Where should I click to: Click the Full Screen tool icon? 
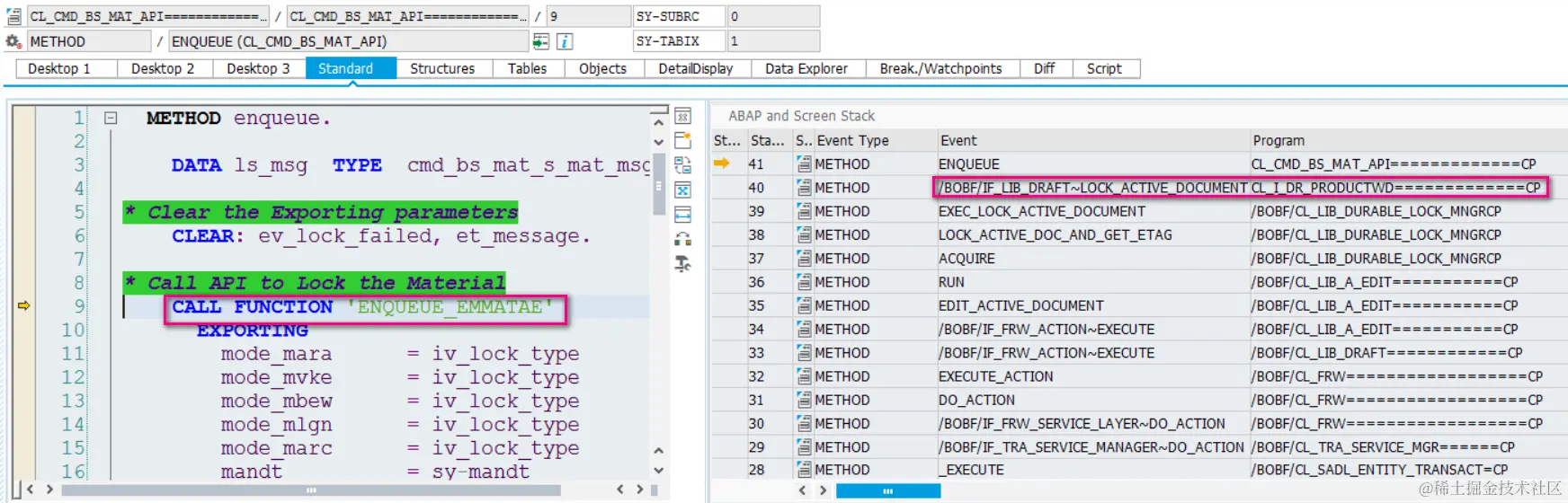683,190
